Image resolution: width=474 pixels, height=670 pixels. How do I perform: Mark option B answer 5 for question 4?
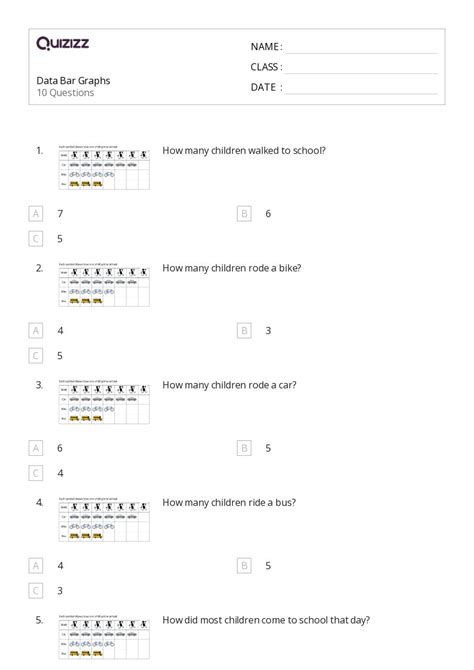coord(244,566)
